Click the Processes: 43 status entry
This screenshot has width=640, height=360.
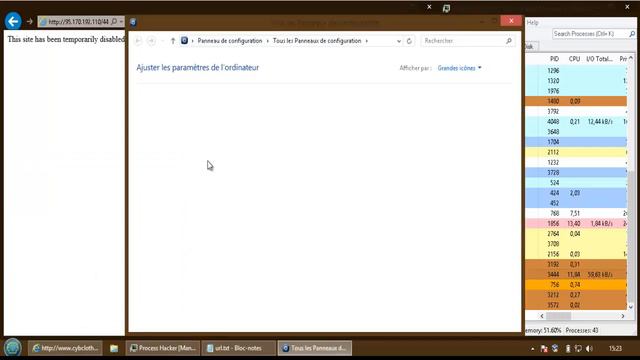582,331
